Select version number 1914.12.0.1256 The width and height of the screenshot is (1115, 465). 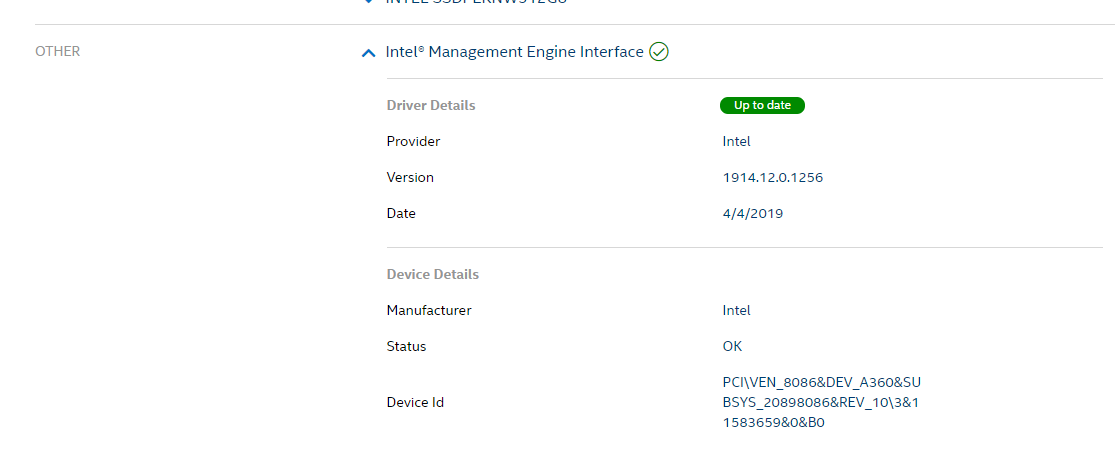(x=773, y=177)
